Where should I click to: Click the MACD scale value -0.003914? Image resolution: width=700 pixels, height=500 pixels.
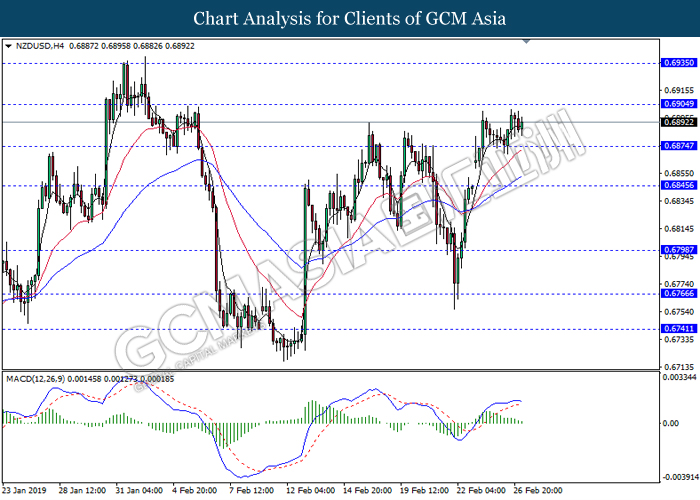(679, 477)
